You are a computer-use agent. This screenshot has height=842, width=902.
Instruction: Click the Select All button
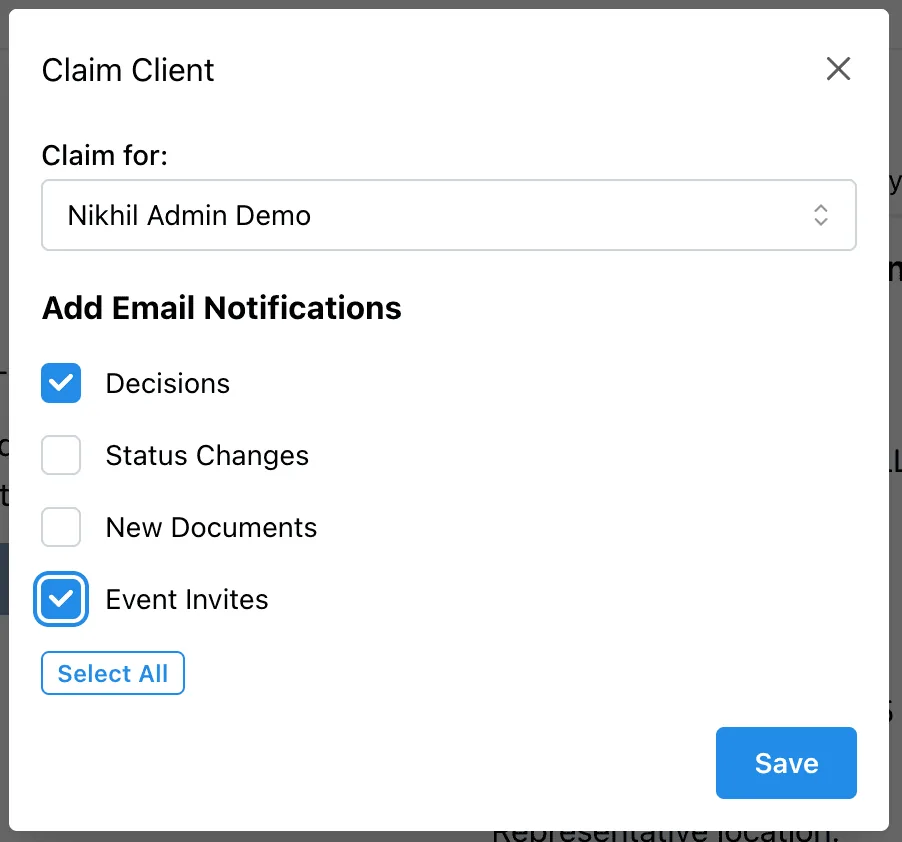112,673
